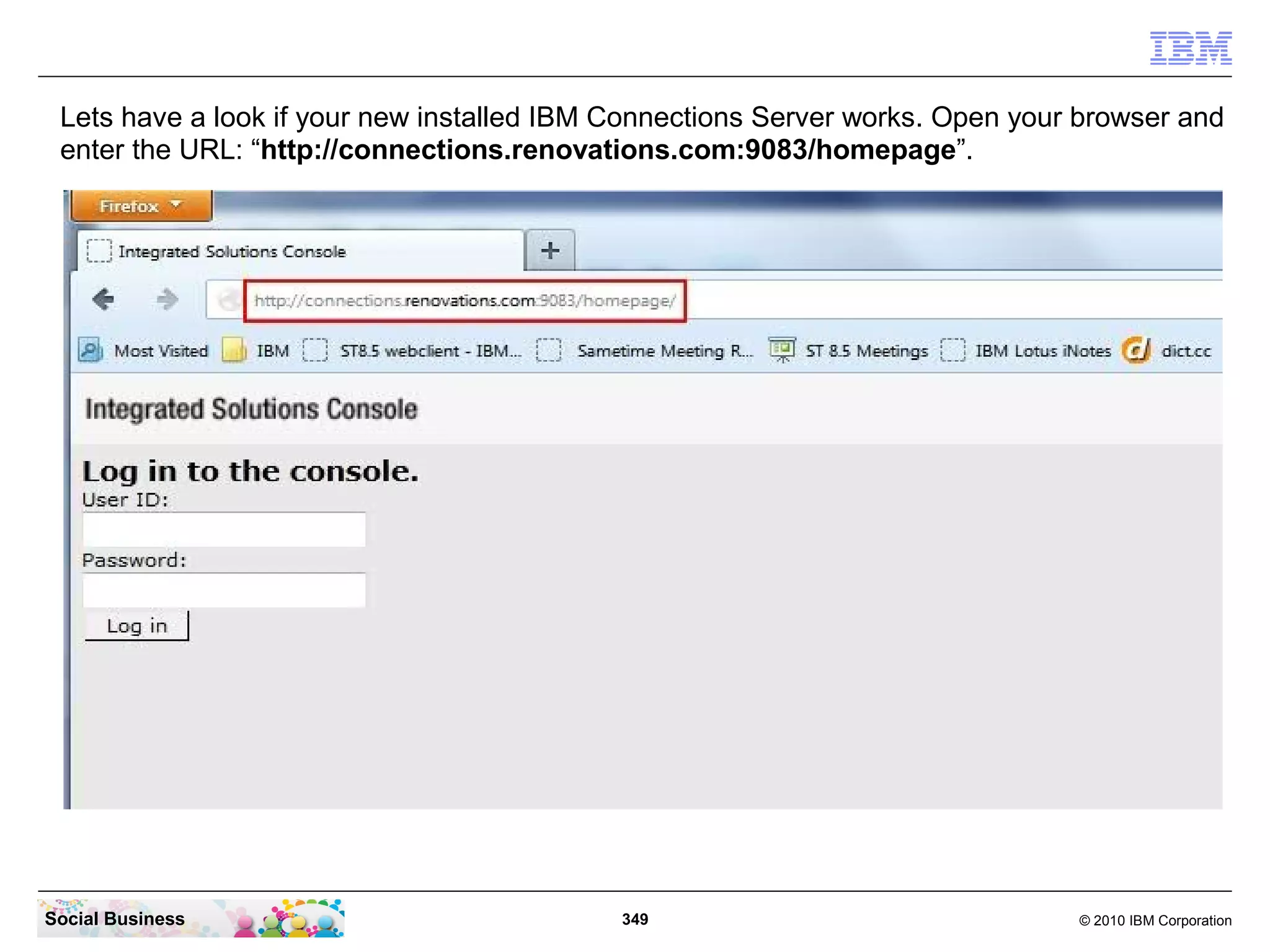Focus the User ID input field

pyautogui.click(x=224, y=529)
